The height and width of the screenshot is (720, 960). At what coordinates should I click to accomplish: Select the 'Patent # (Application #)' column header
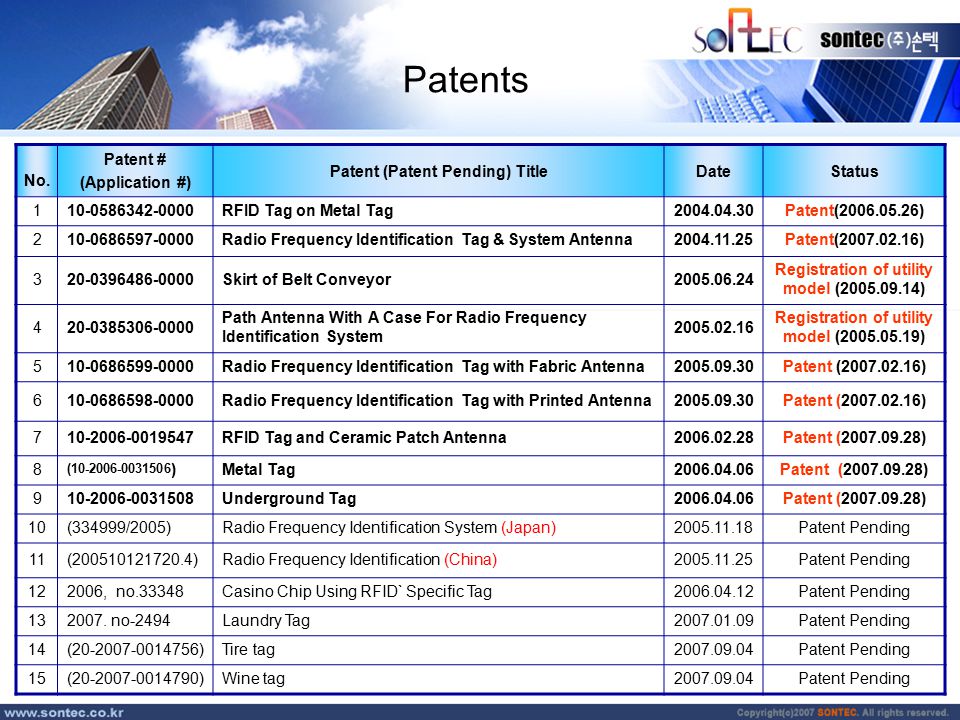point(135,171)
